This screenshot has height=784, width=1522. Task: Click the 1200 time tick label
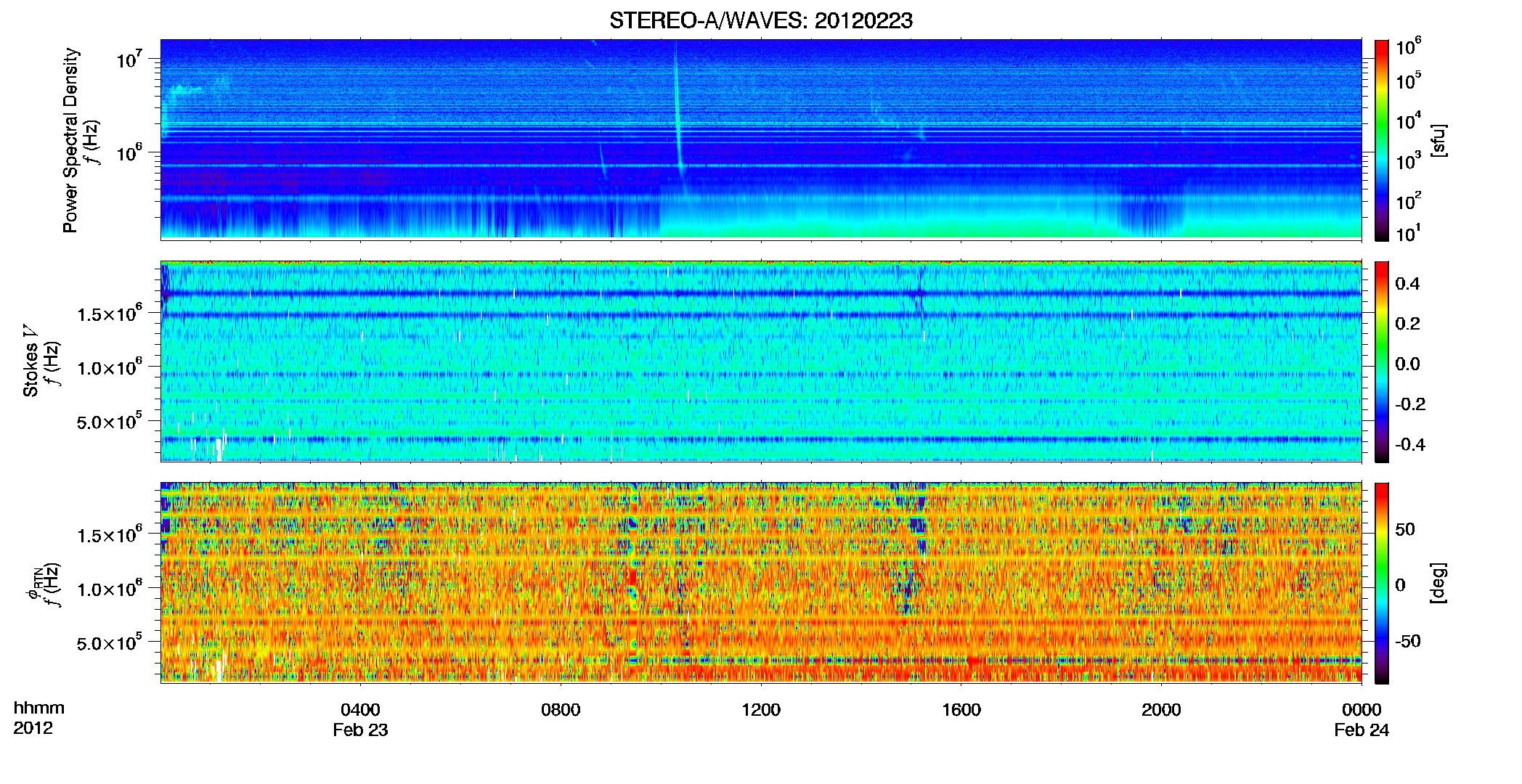click(761, 710)
